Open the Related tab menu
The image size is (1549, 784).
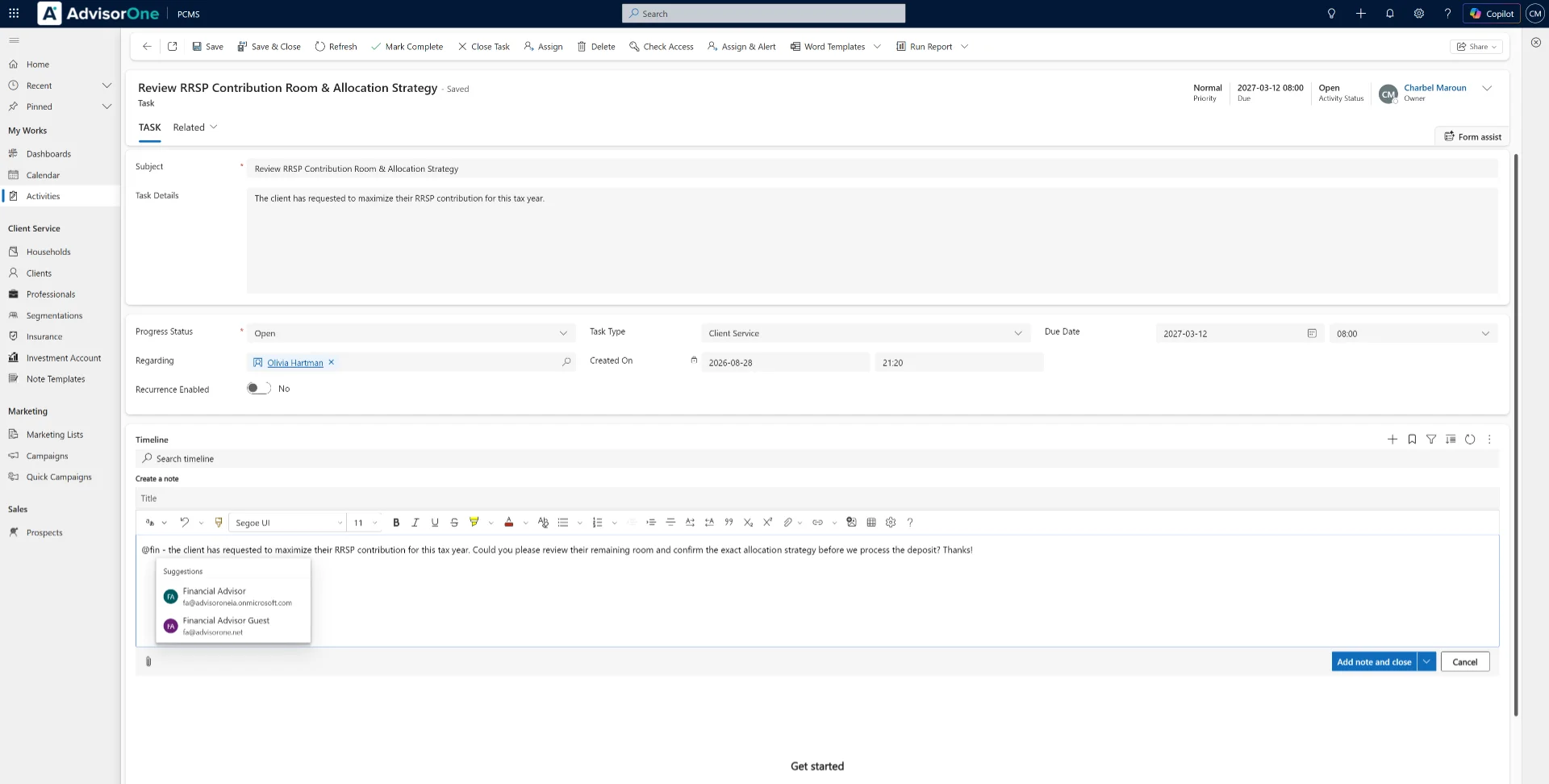click(195, 127)
